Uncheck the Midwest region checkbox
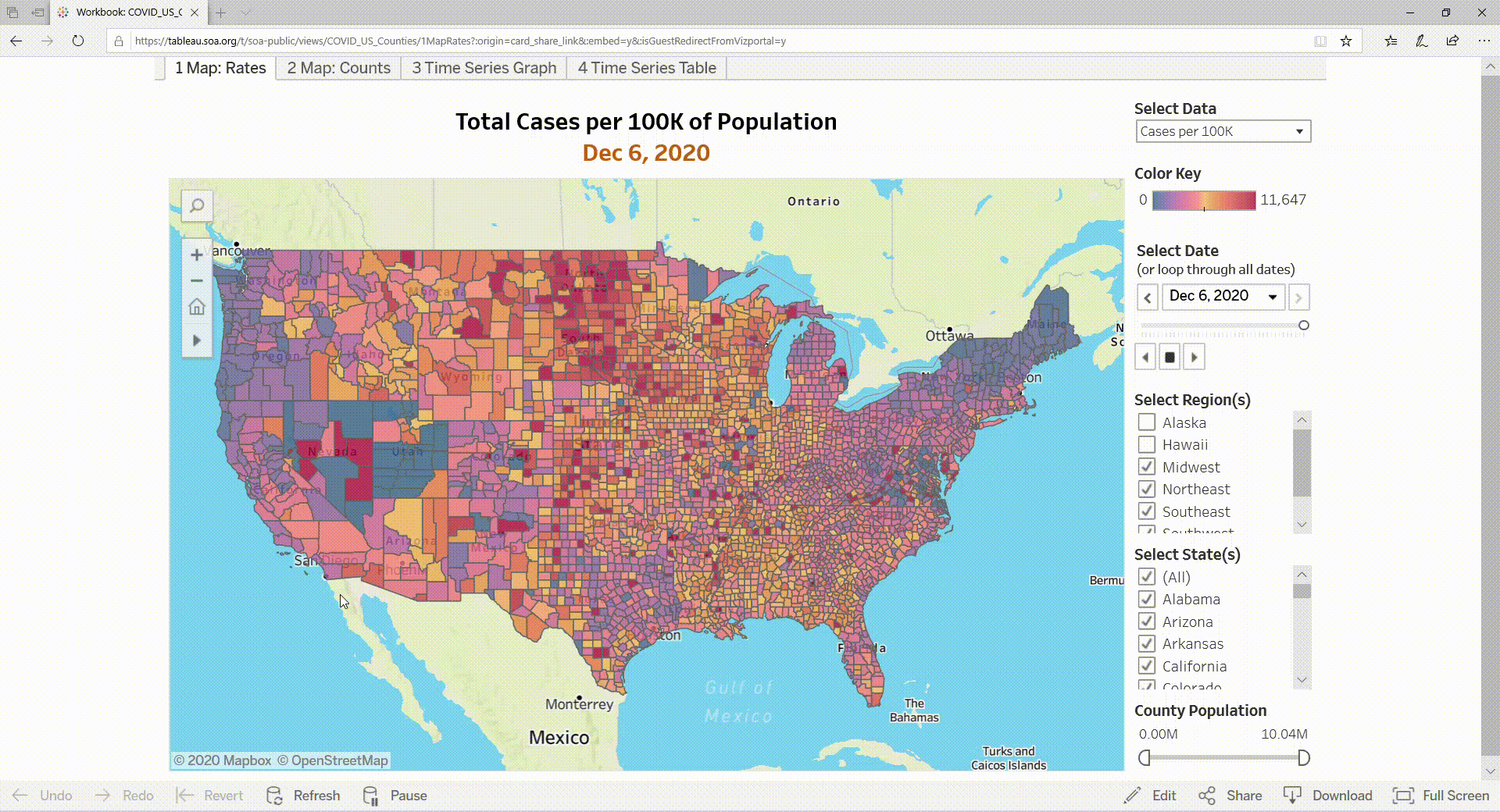Screen dimensions: 1500x812 pyautogui.click(x=1146, y=466)
